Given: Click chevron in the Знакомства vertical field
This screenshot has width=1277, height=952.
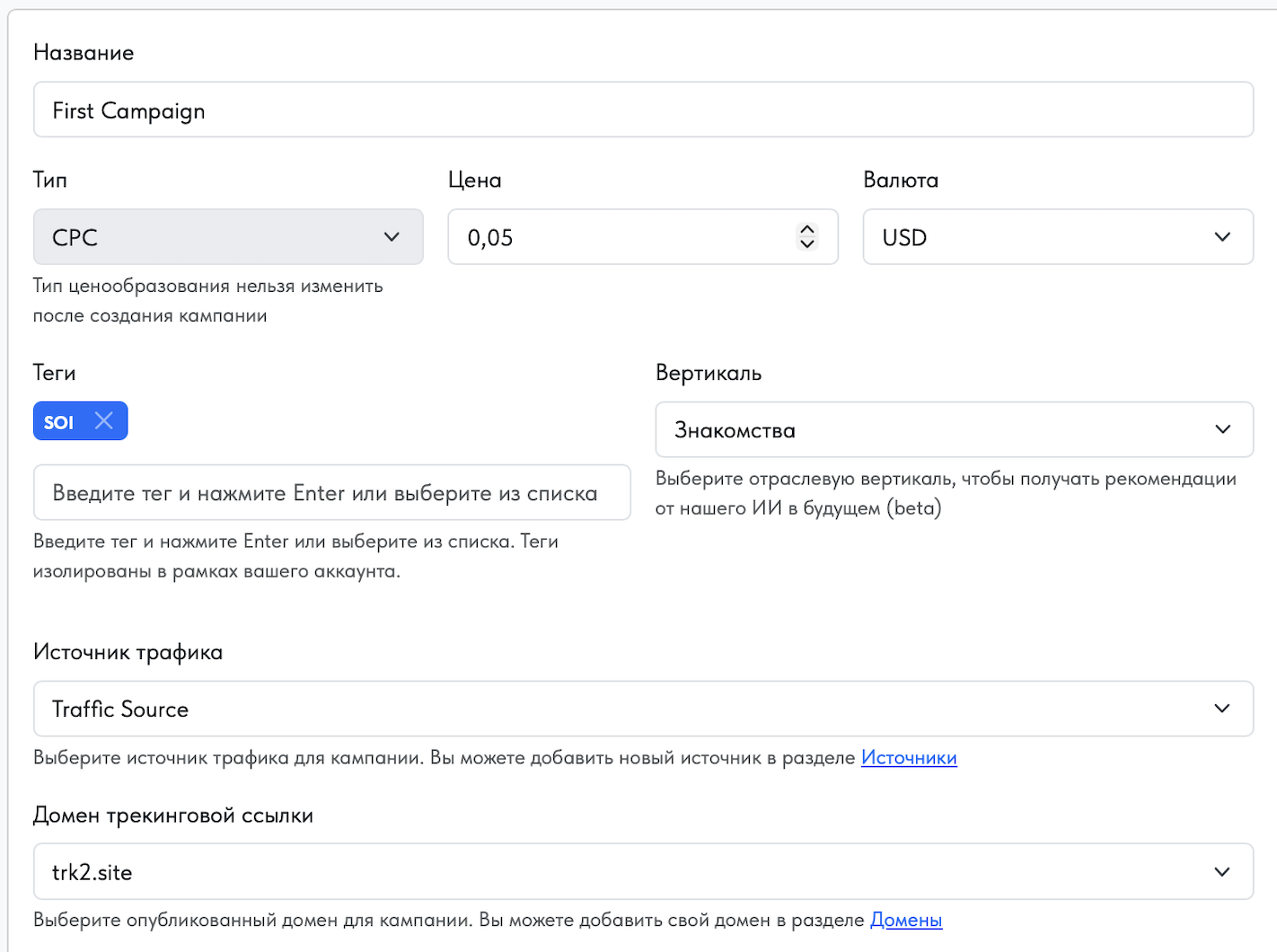Looking at the screenshot, I should 1222,429.
